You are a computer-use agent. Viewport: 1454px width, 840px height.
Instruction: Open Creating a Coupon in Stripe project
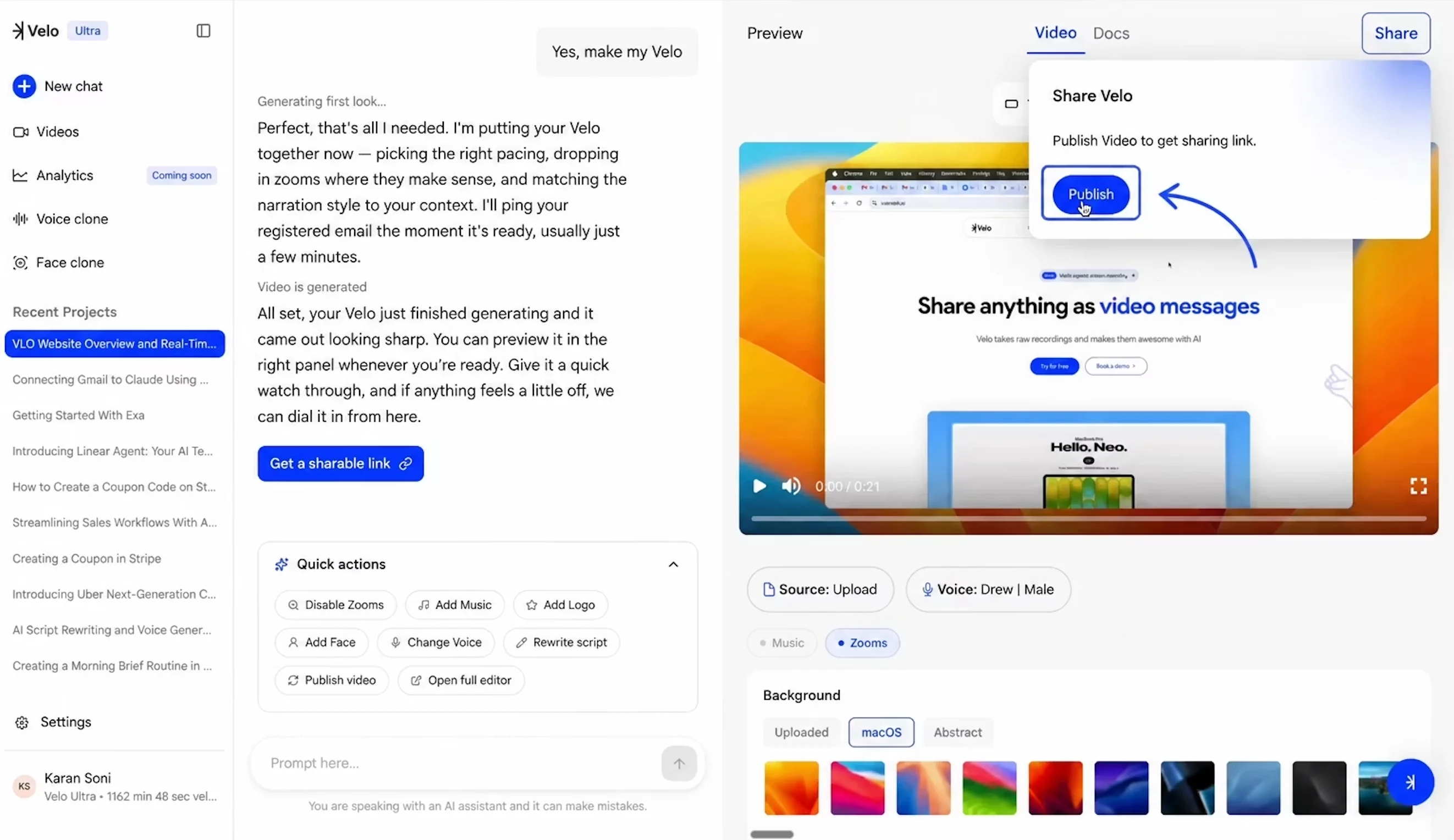(87, 559)
